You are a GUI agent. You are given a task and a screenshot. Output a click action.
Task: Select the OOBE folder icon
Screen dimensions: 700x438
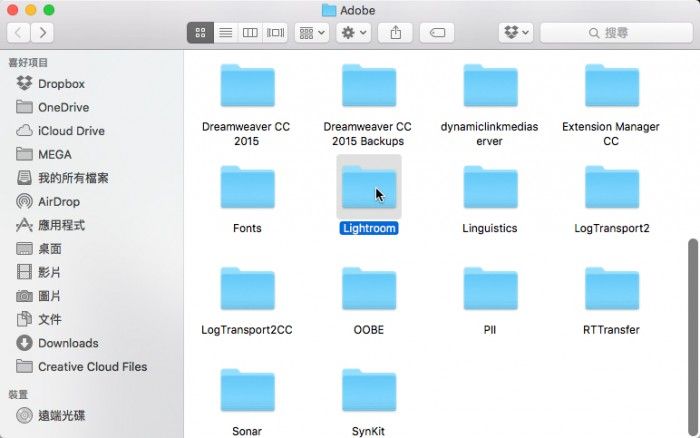[x=369, y=289]
